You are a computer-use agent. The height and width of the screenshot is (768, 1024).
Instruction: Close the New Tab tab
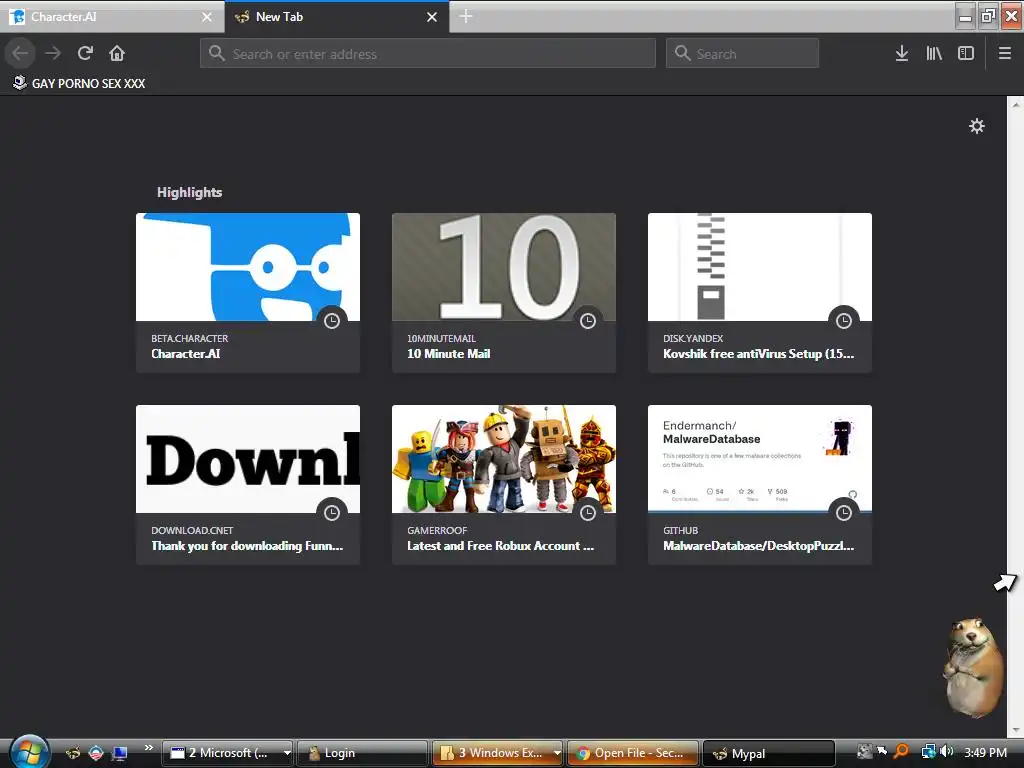[432, 17]
